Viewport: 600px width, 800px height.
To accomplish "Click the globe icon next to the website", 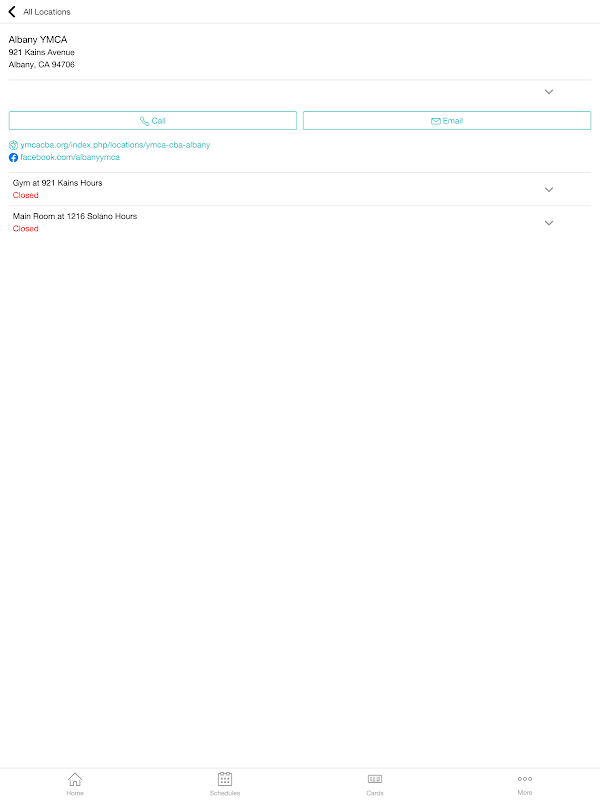I will [13, 145].
